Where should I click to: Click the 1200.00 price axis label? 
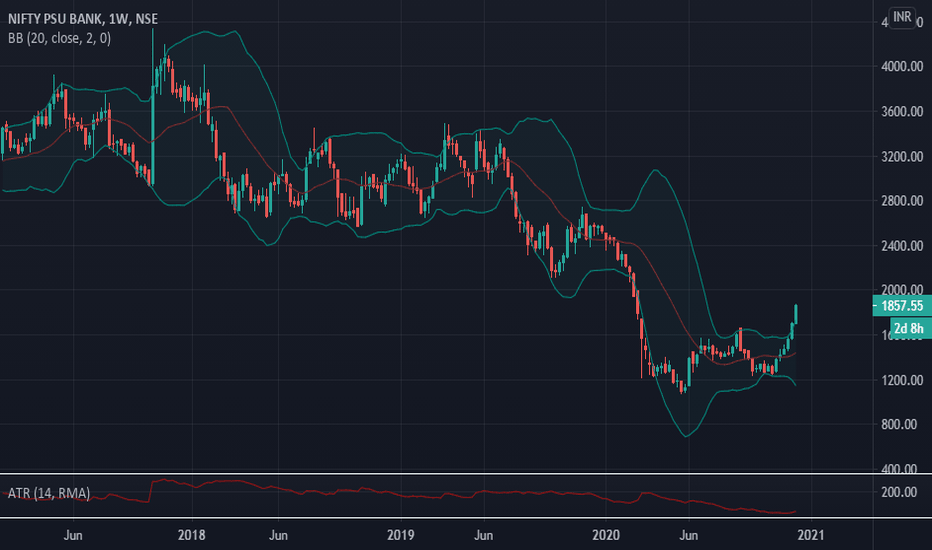[902, 380]
